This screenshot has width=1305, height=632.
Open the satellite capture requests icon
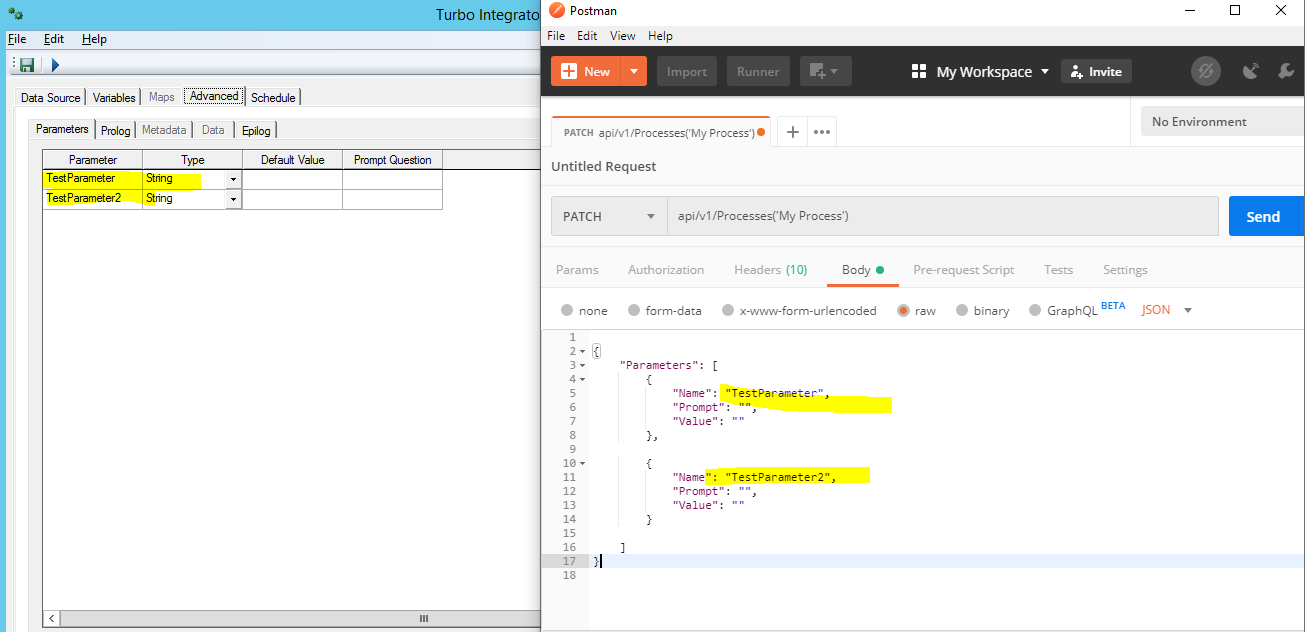1250,71
